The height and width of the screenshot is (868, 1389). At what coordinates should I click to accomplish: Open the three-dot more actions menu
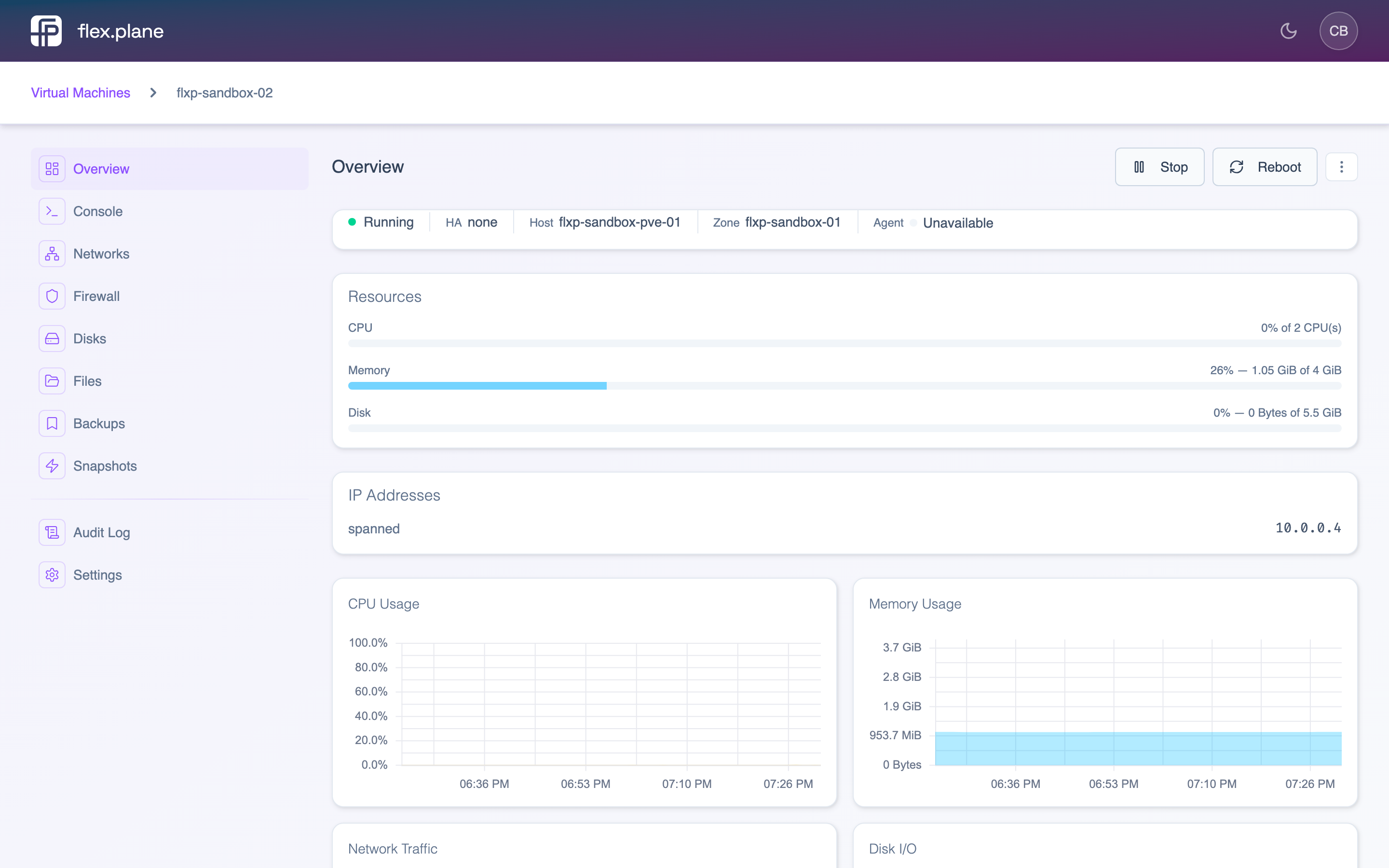point(1341,167)
